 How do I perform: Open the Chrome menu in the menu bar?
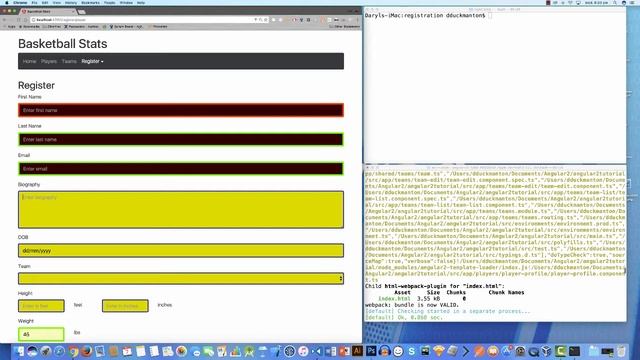point(20,2)
